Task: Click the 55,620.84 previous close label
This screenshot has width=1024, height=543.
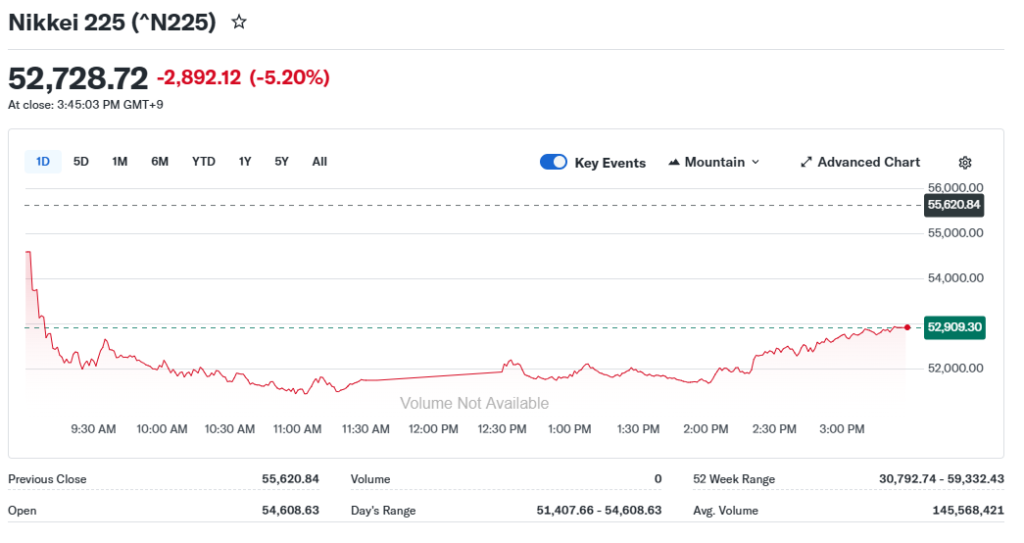Action: [x=954, y=205]
